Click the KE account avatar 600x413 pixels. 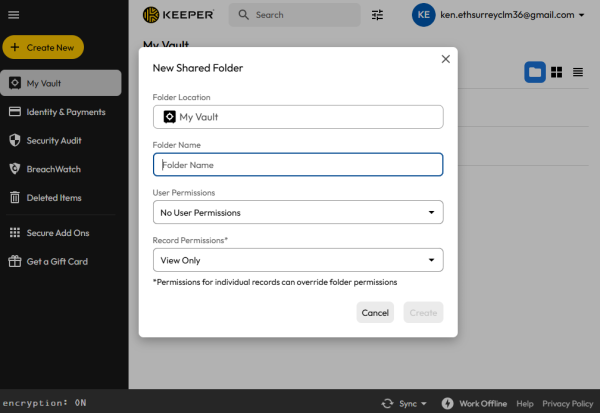pos(423,15)
